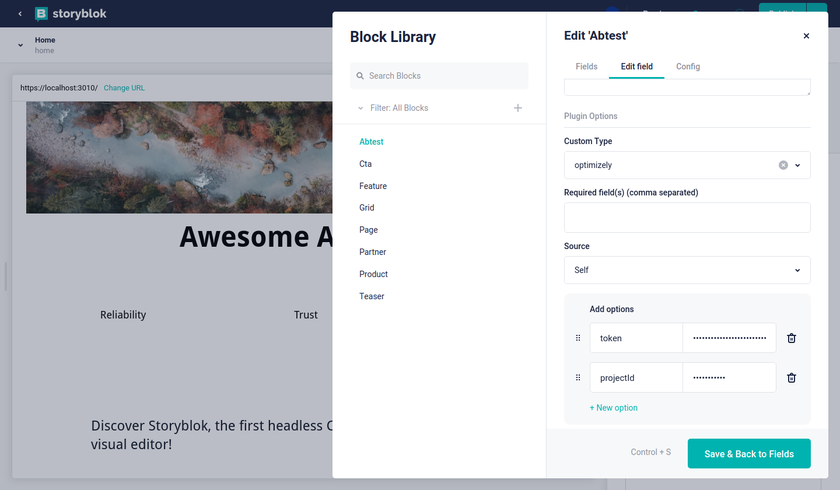This screenshot has width=840, height=490.
Task: Select the Abtest block
Action: tap(371, 142)
